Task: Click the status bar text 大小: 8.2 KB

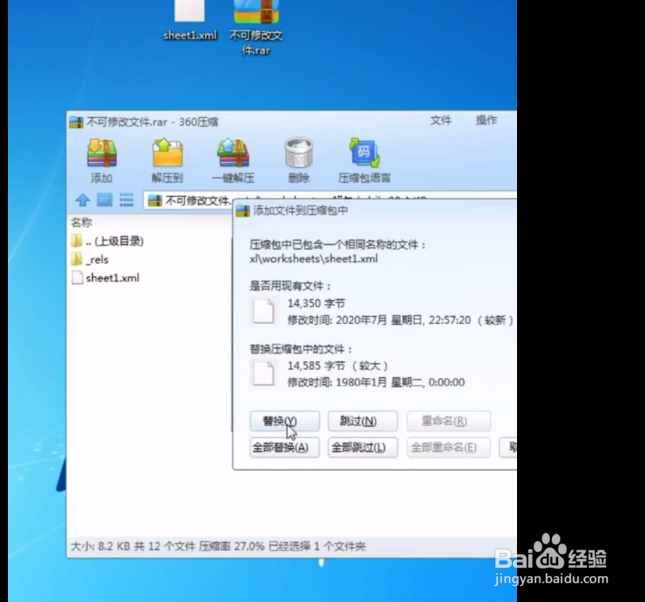Action: click(x=101, y=546)
